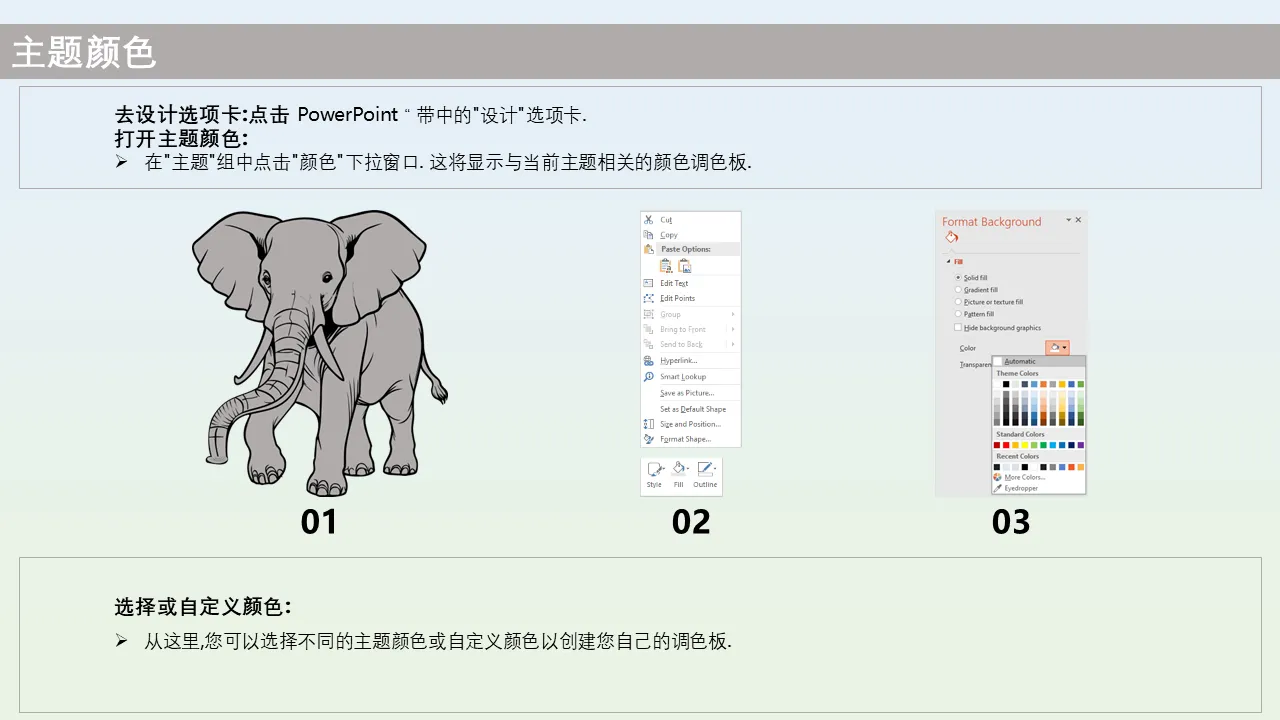Click the Eyedropper icon in color menu

click(x=998, y=488)
